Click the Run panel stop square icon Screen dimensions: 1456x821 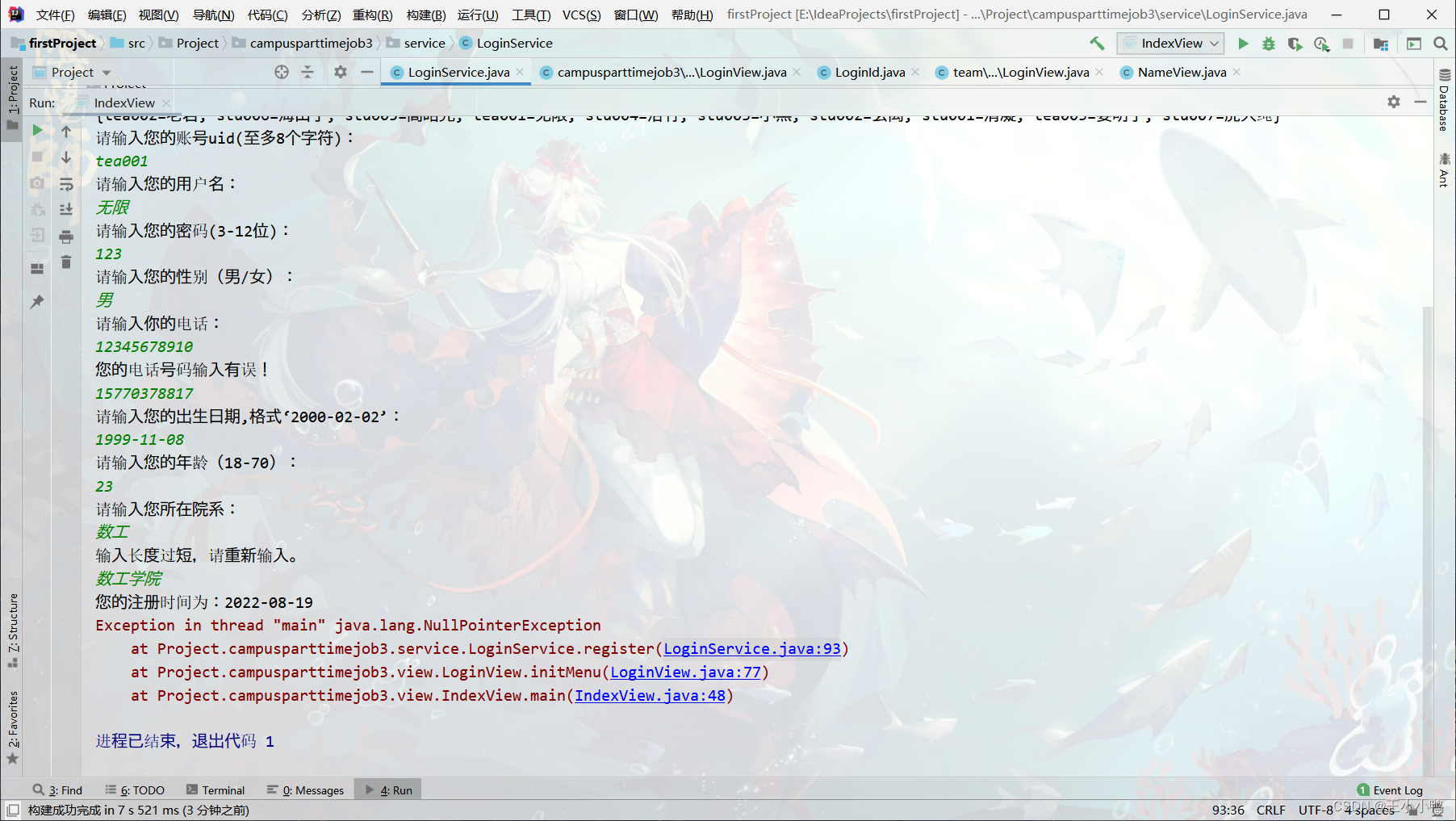tap(37, 157)
